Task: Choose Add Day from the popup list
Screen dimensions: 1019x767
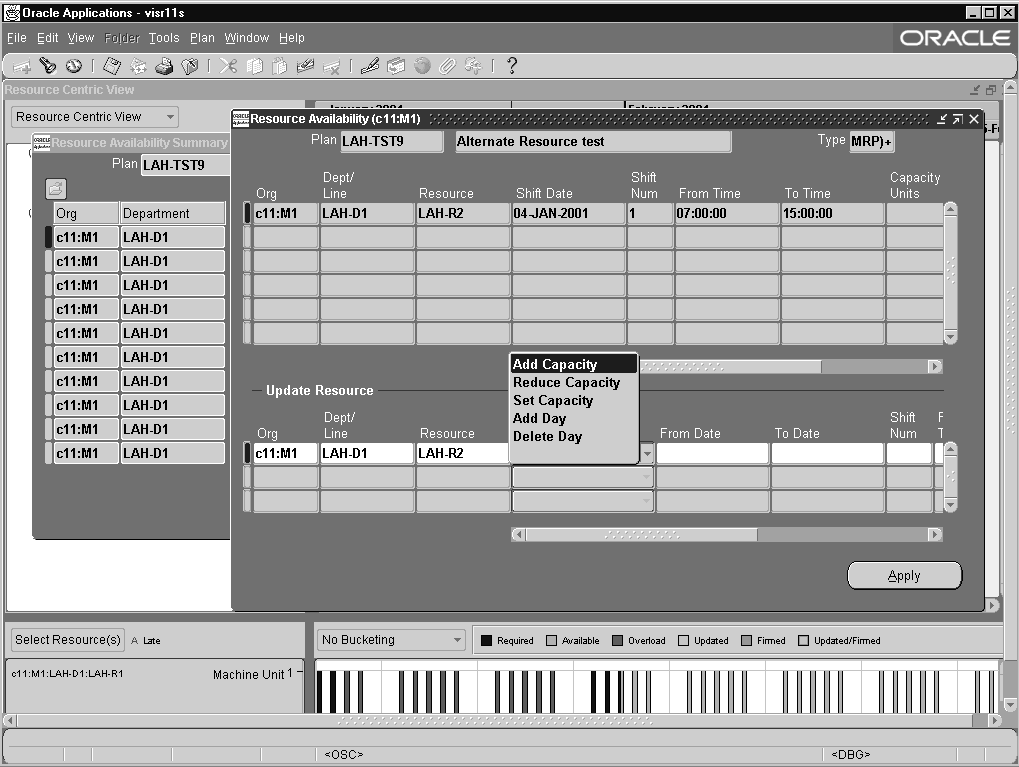Action: [x=573, y=419]
